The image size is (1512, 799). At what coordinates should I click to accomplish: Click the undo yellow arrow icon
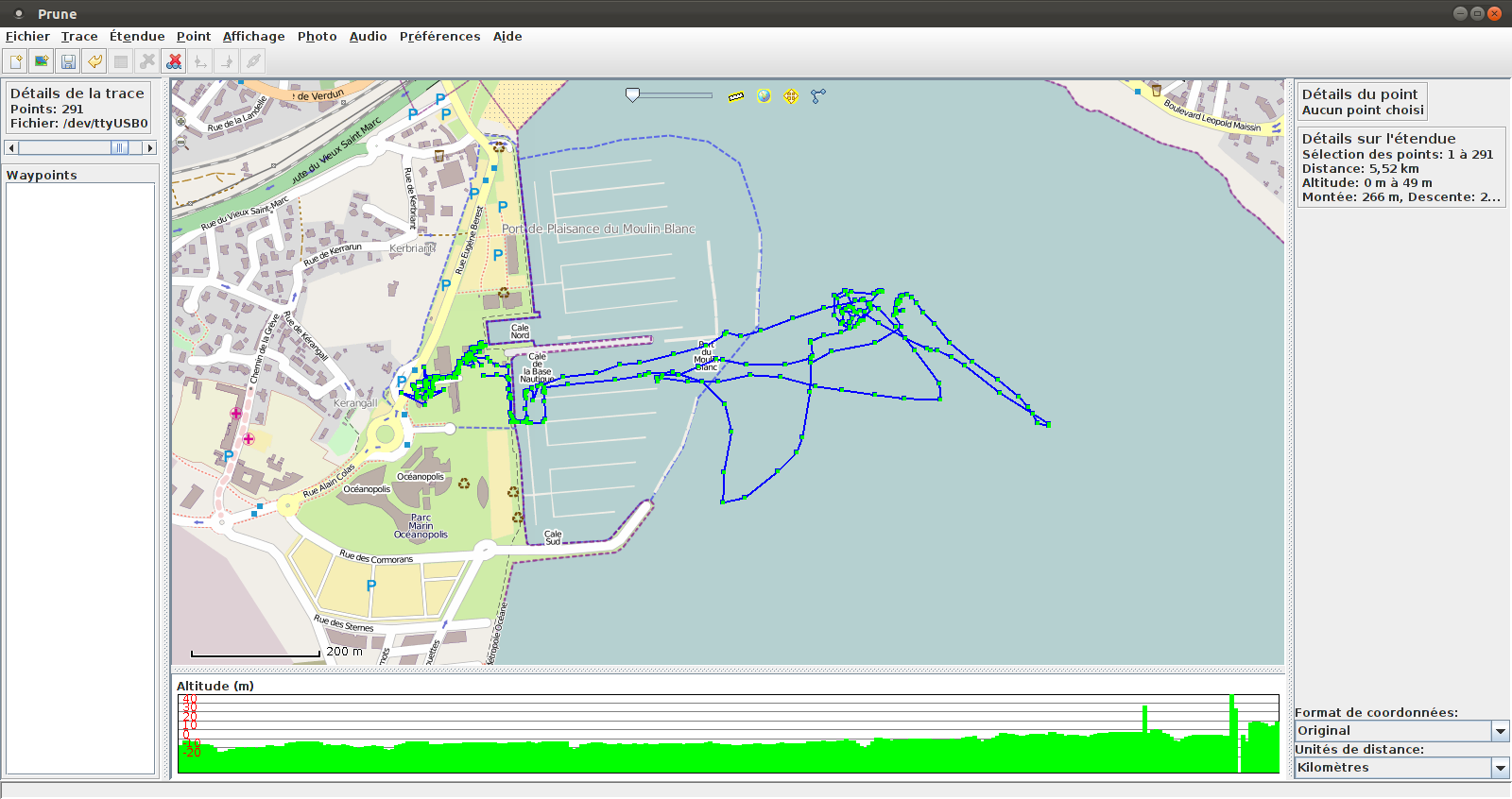click(x=94, y=61)
